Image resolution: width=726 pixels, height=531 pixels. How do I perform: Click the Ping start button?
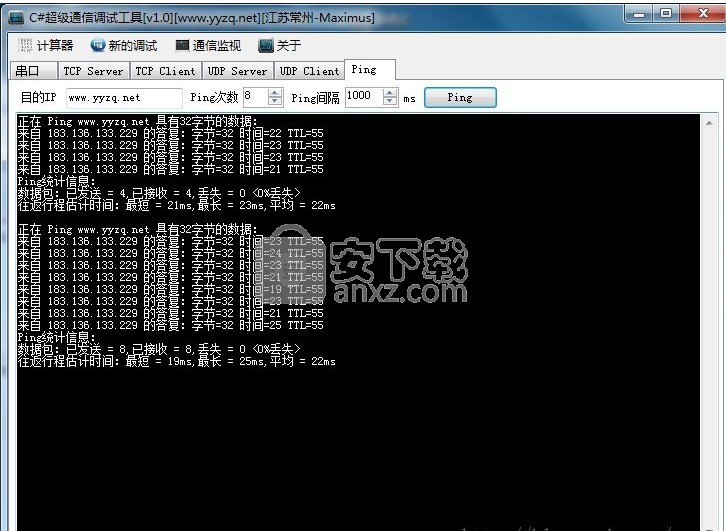[460, 97]
